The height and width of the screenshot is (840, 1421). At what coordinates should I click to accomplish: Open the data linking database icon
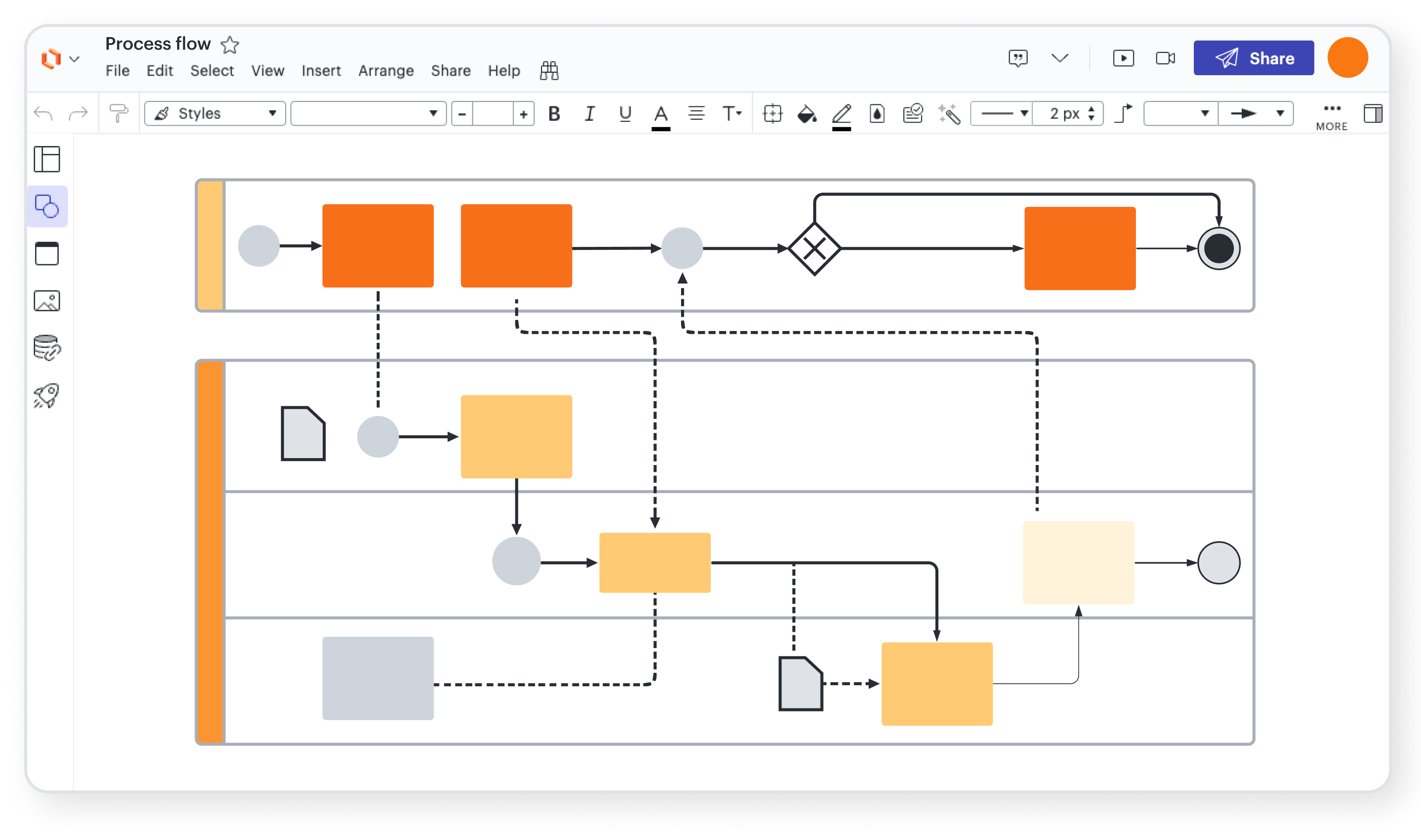(47, 348)
